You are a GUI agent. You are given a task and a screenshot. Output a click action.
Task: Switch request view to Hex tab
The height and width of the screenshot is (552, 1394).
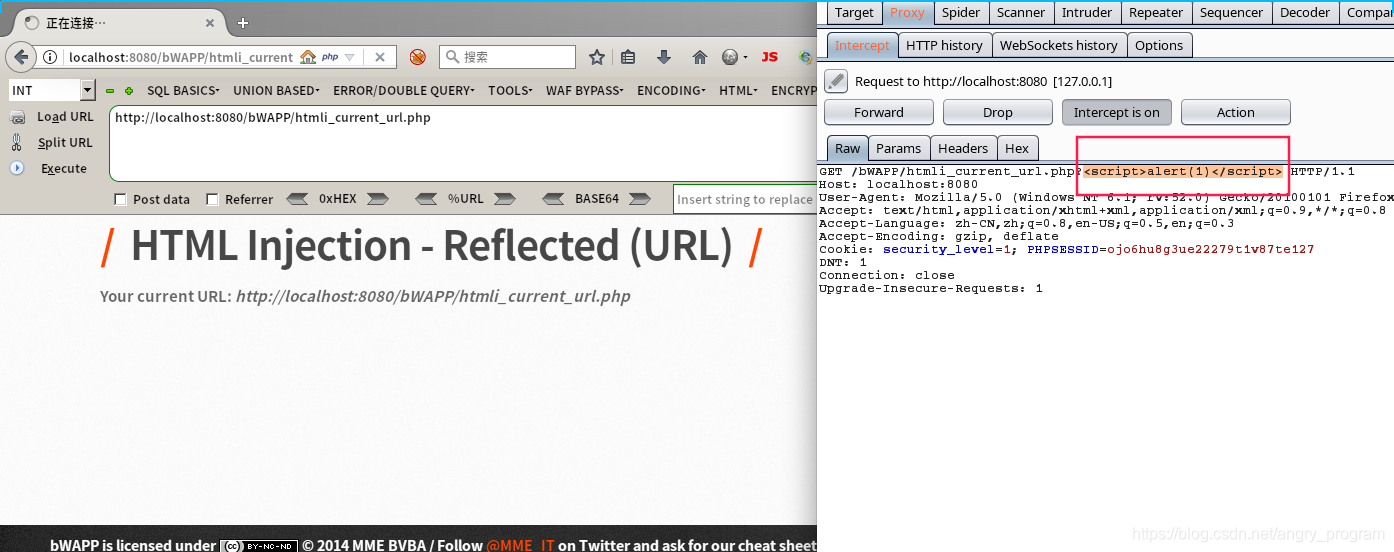tap(1017, 148)
